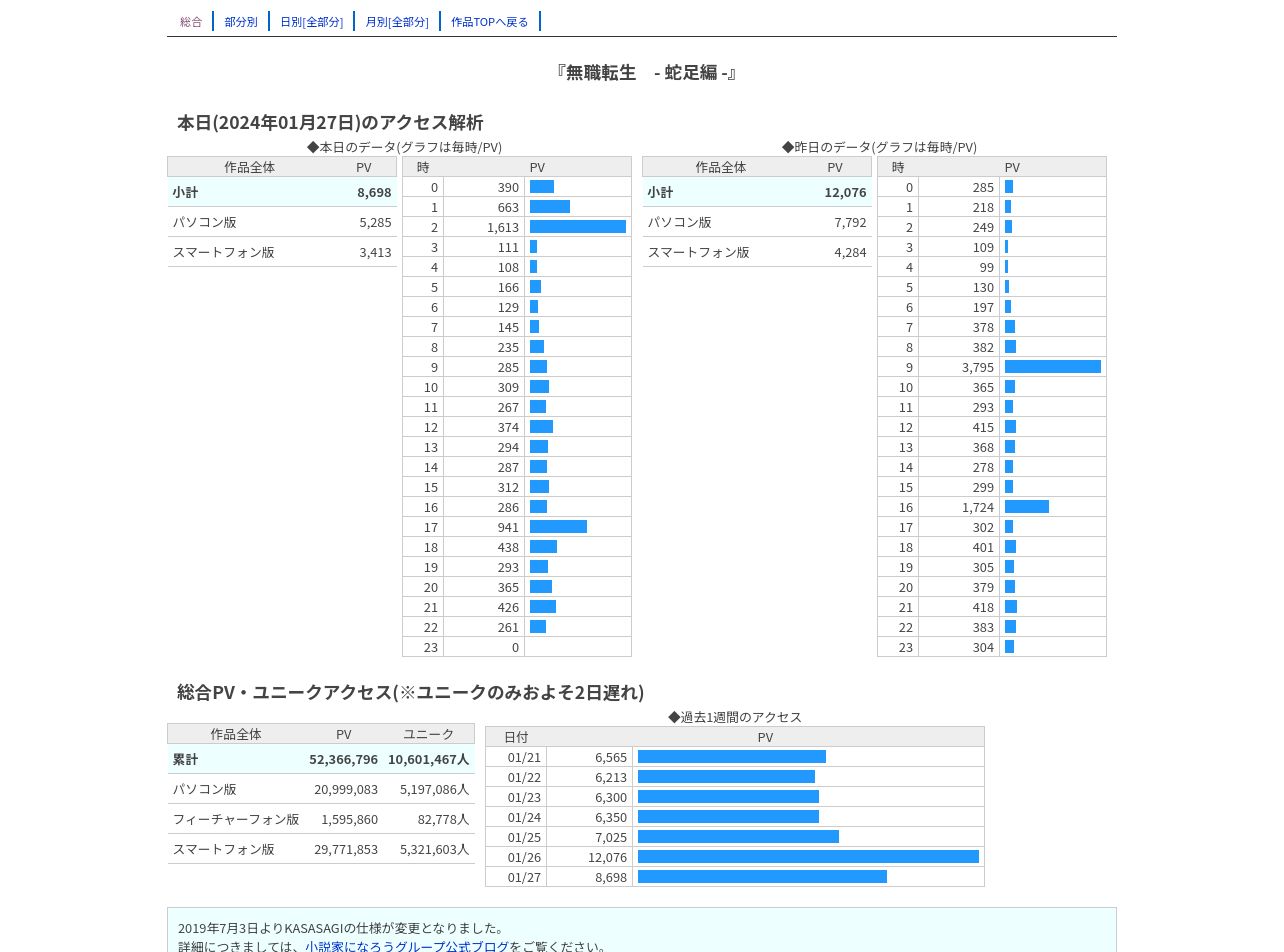Select the パソコン版 unique 5,197,086人
1284x952 pixels.
point(434,789)
